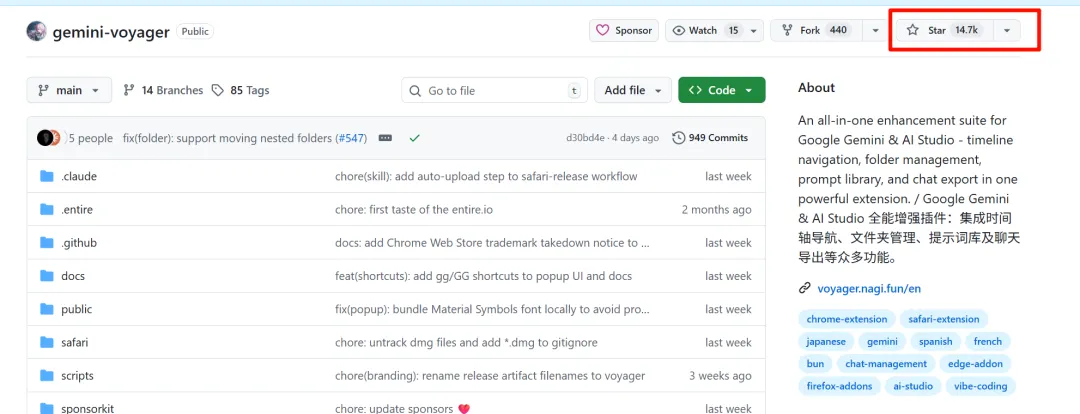This screenshot has width=1080, height=414.
Task: Click the '2 months ago' timestamp for .entire
Action: click(717, 209)
